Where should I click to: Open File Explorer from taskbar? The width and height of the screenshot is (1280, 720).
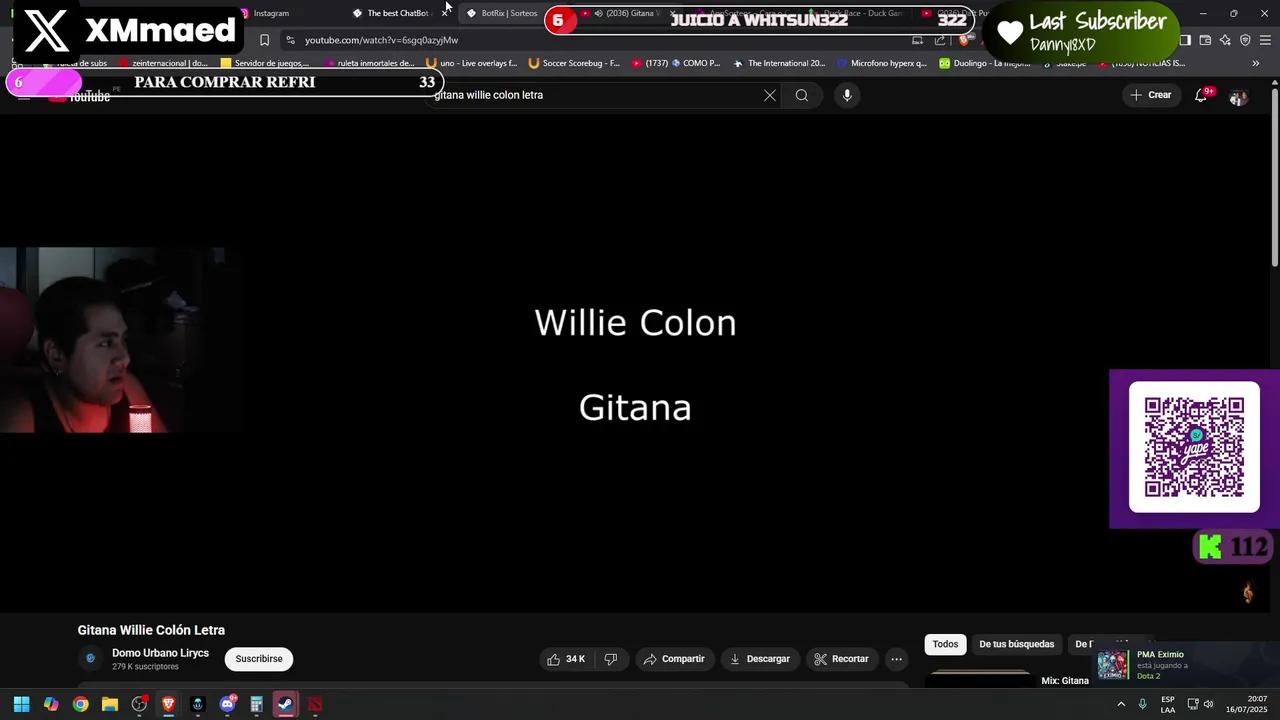click(x=110, y=704)
